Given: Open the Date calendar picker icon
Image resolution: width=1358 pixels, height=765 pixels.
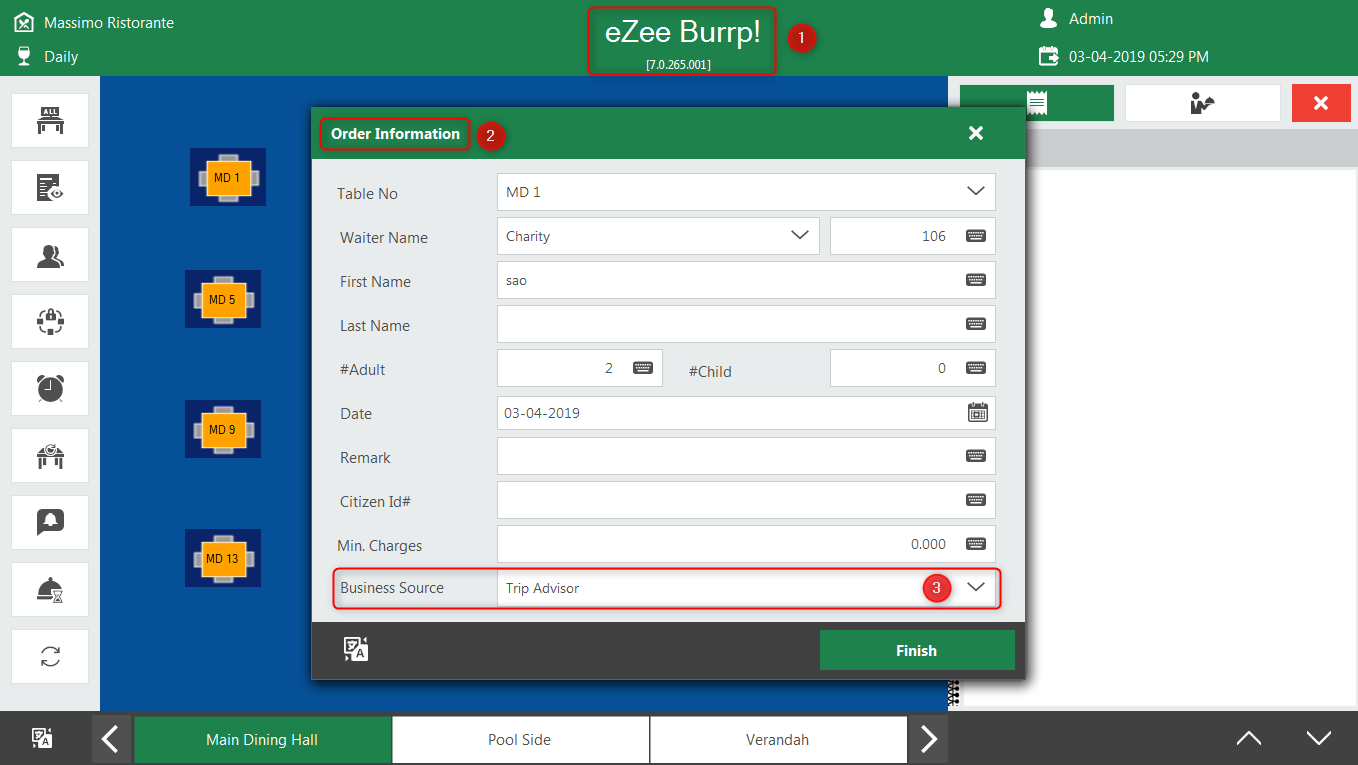Looking at the screenshot, I should (x=978, y=412).
